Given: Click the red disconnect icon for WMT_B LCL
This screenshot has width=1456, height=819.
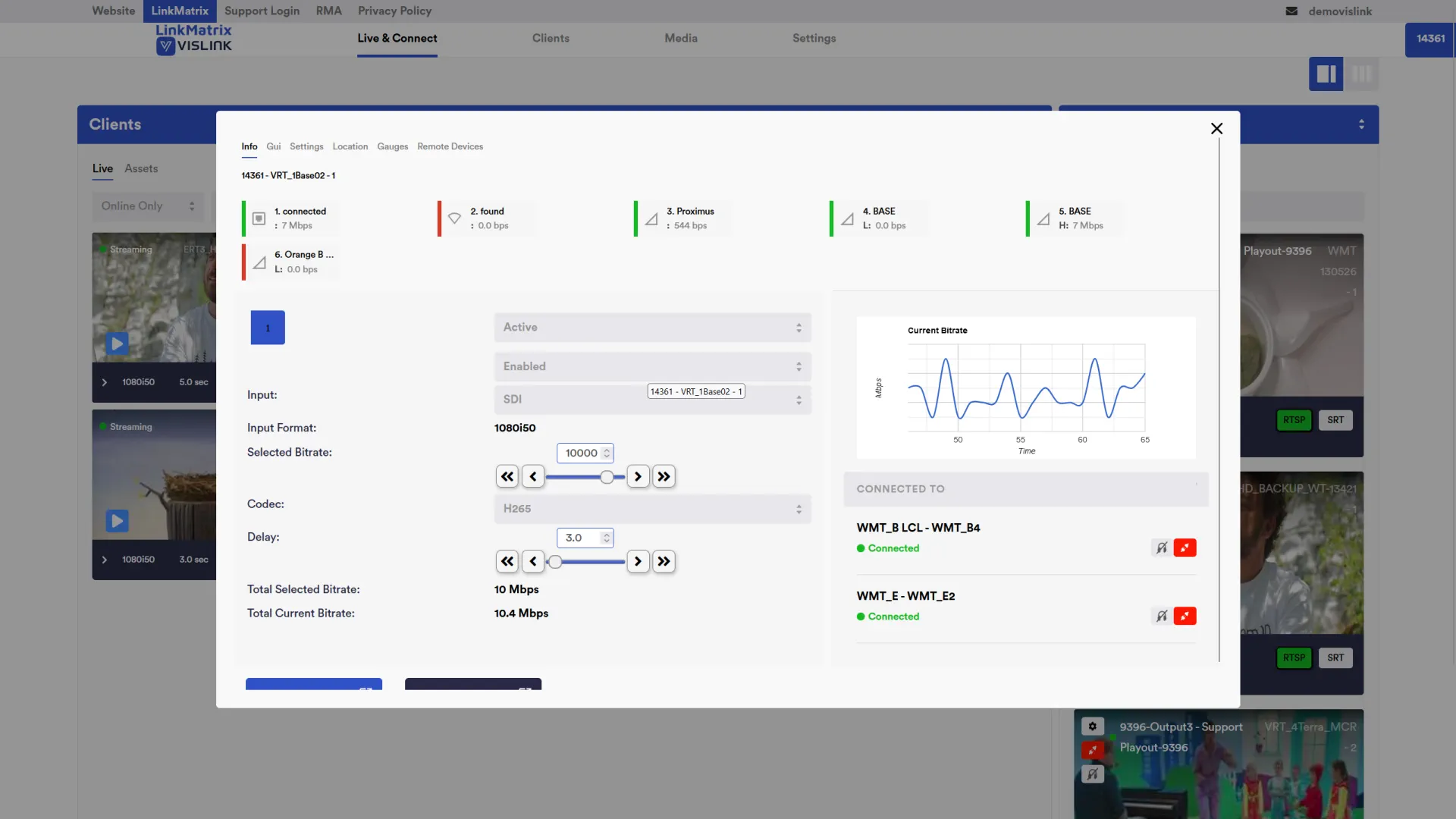Looking at the screenshot, I should pos(1185,548).
